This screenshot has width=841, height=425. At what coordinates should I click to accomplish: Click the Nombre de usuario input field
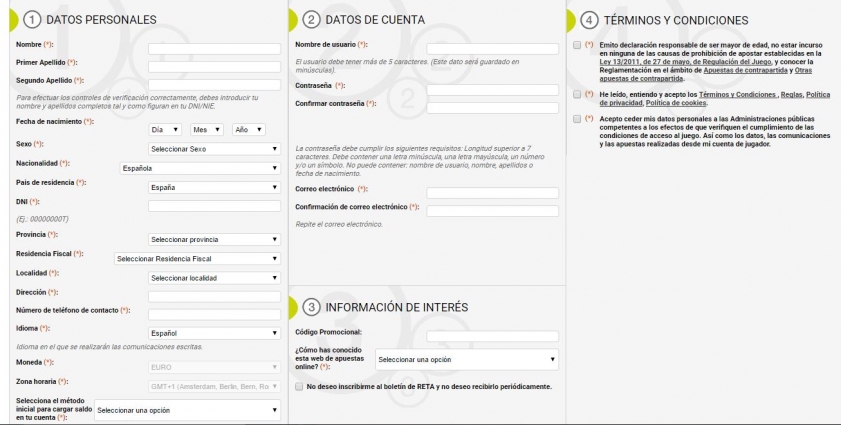click(x=492, y=49)
